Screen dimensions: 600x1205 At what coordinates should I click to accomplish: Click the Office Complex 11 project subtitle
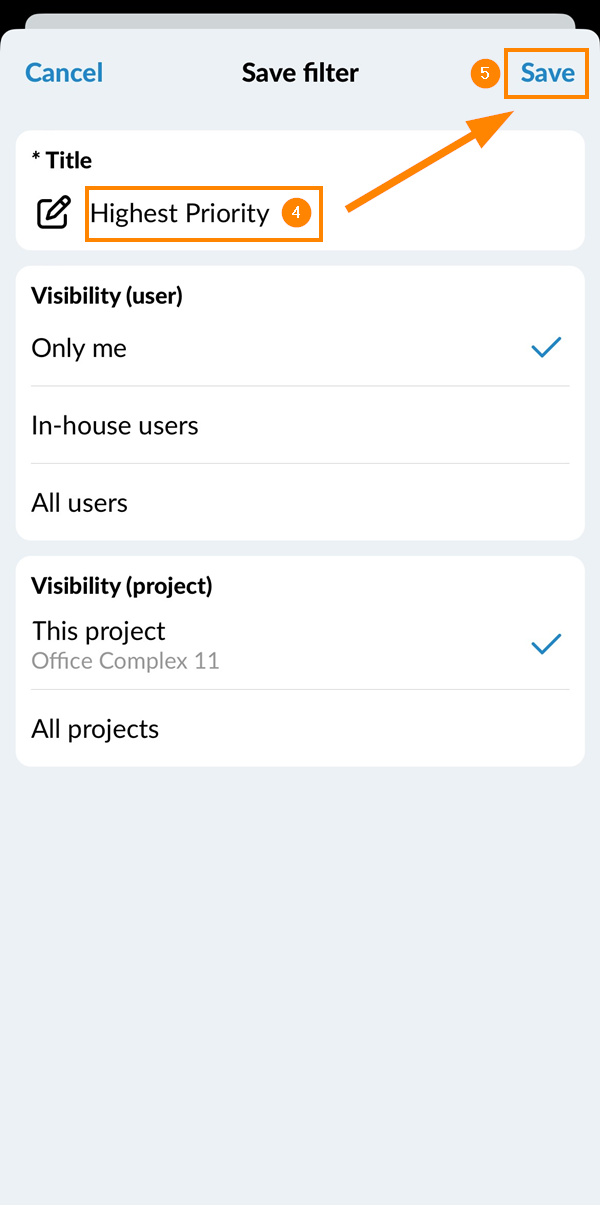125,661
